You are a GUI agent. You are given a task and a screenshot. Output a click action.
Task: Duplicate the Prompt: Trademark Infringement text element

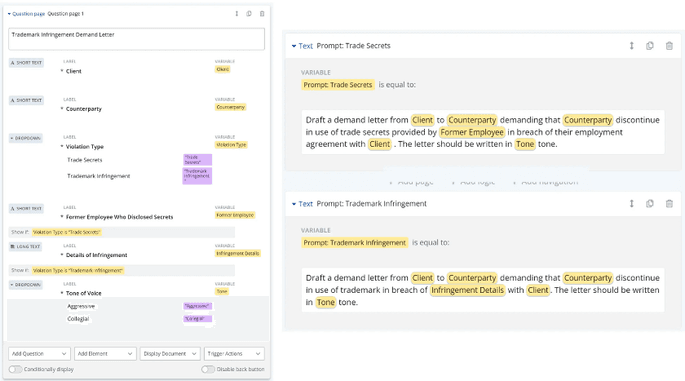pyautogui.click(x=650, y=204)
